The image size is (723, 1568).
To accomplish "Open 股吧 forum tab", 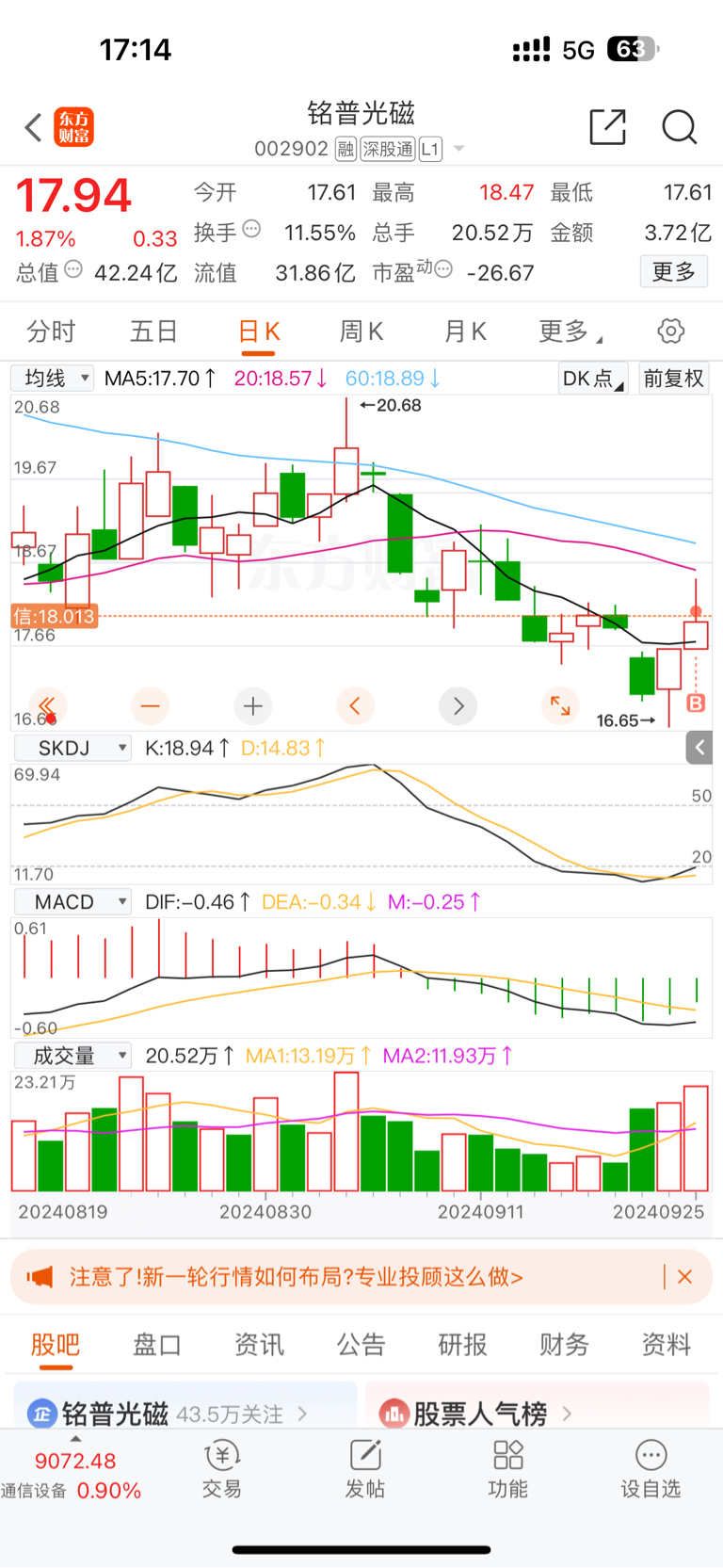I will [56, 1345].
